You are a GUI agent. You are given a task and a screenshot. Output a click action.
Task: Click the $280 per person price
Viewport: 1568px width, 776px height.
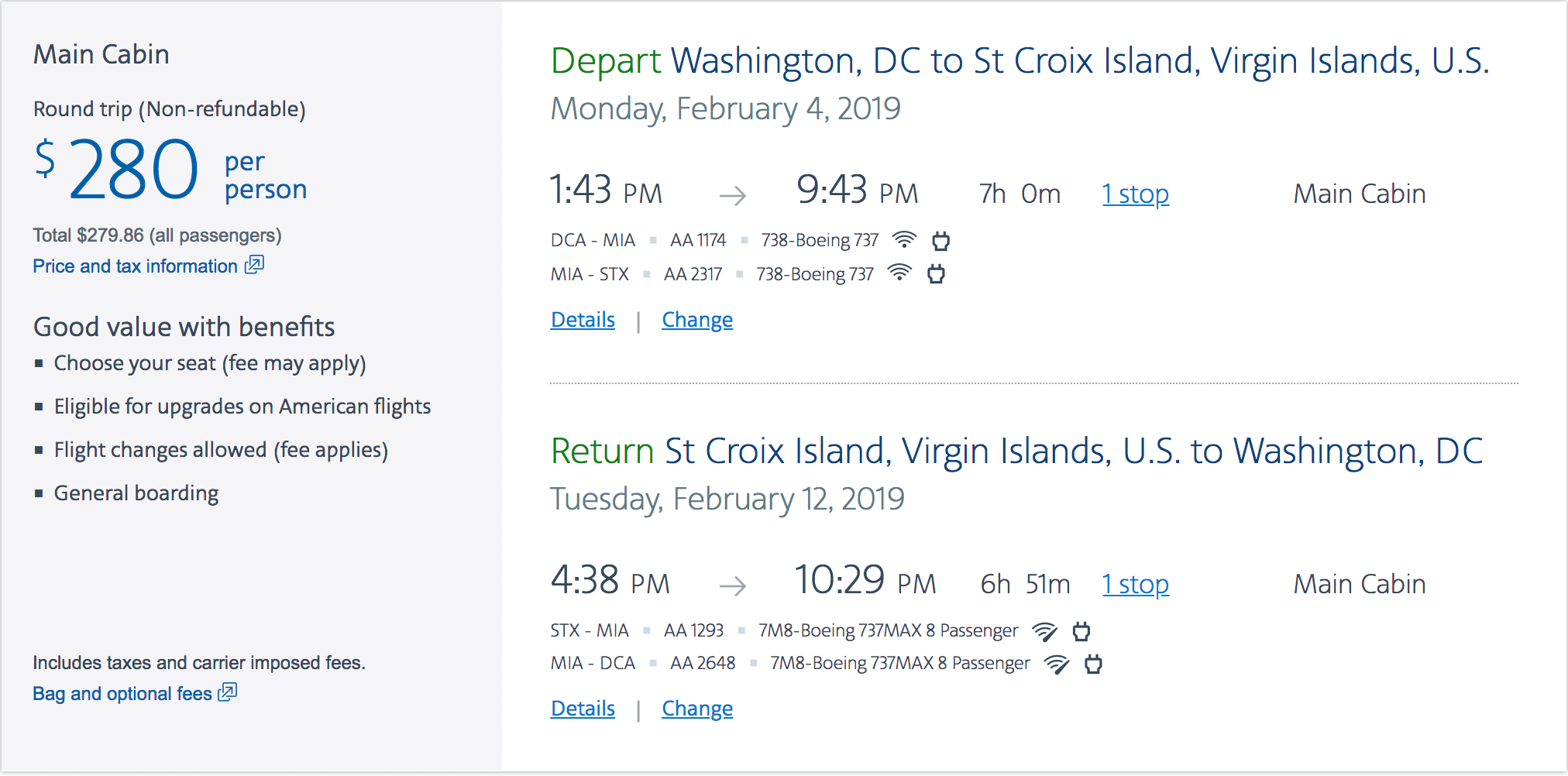click(133, 170)
